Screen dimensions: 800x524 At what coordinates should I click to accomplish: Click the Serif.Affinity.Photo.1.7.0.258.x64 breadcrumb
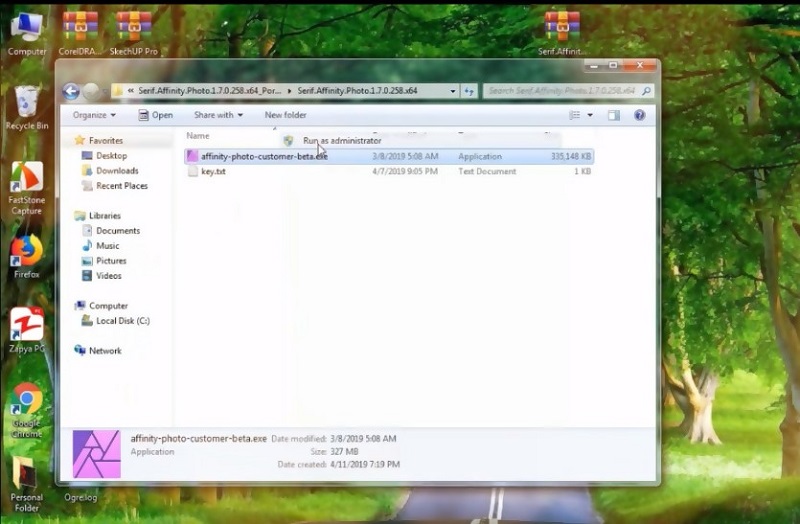click(357, 91)
